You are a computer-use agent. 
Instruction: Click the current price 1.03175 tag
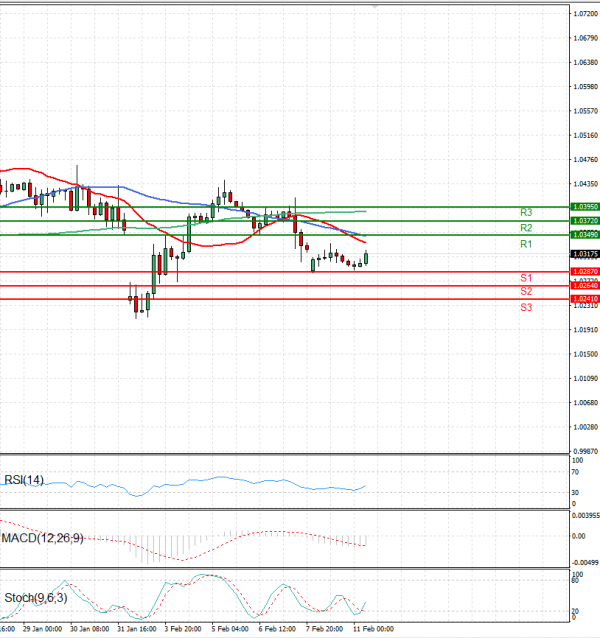tap(584, 254)
